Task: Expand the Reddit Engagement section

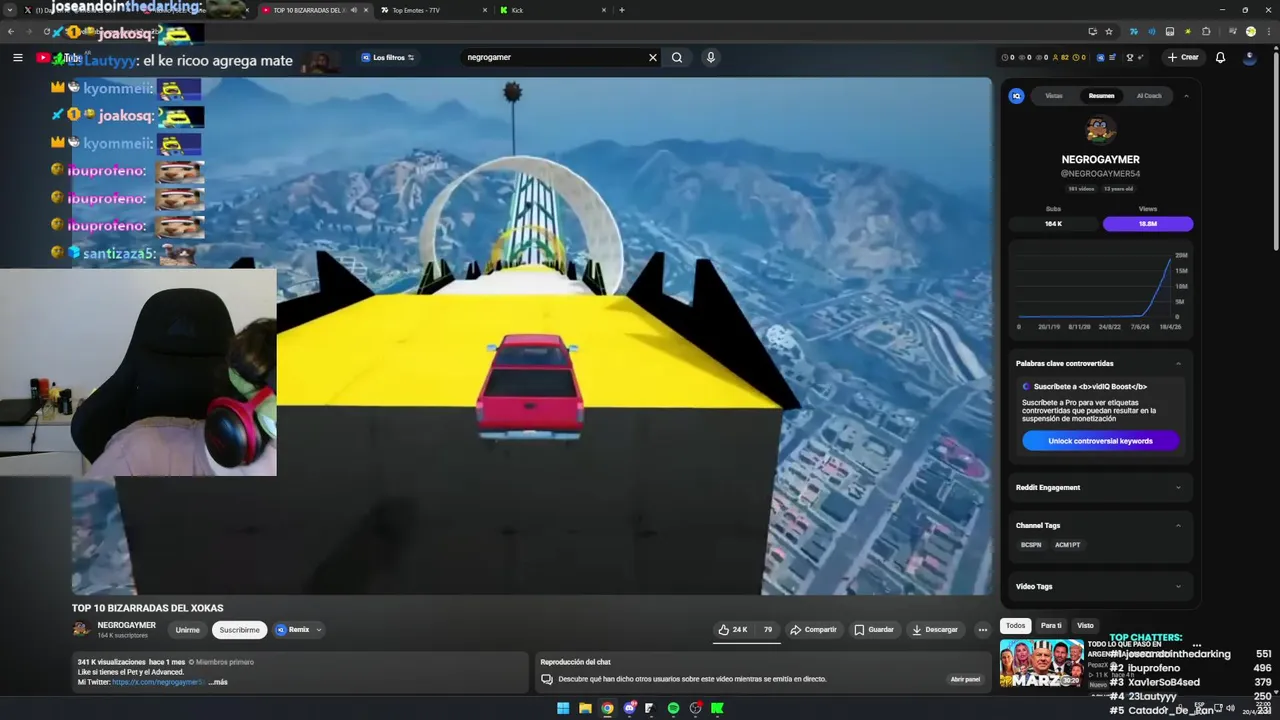Action: [x=1178, y=487]
